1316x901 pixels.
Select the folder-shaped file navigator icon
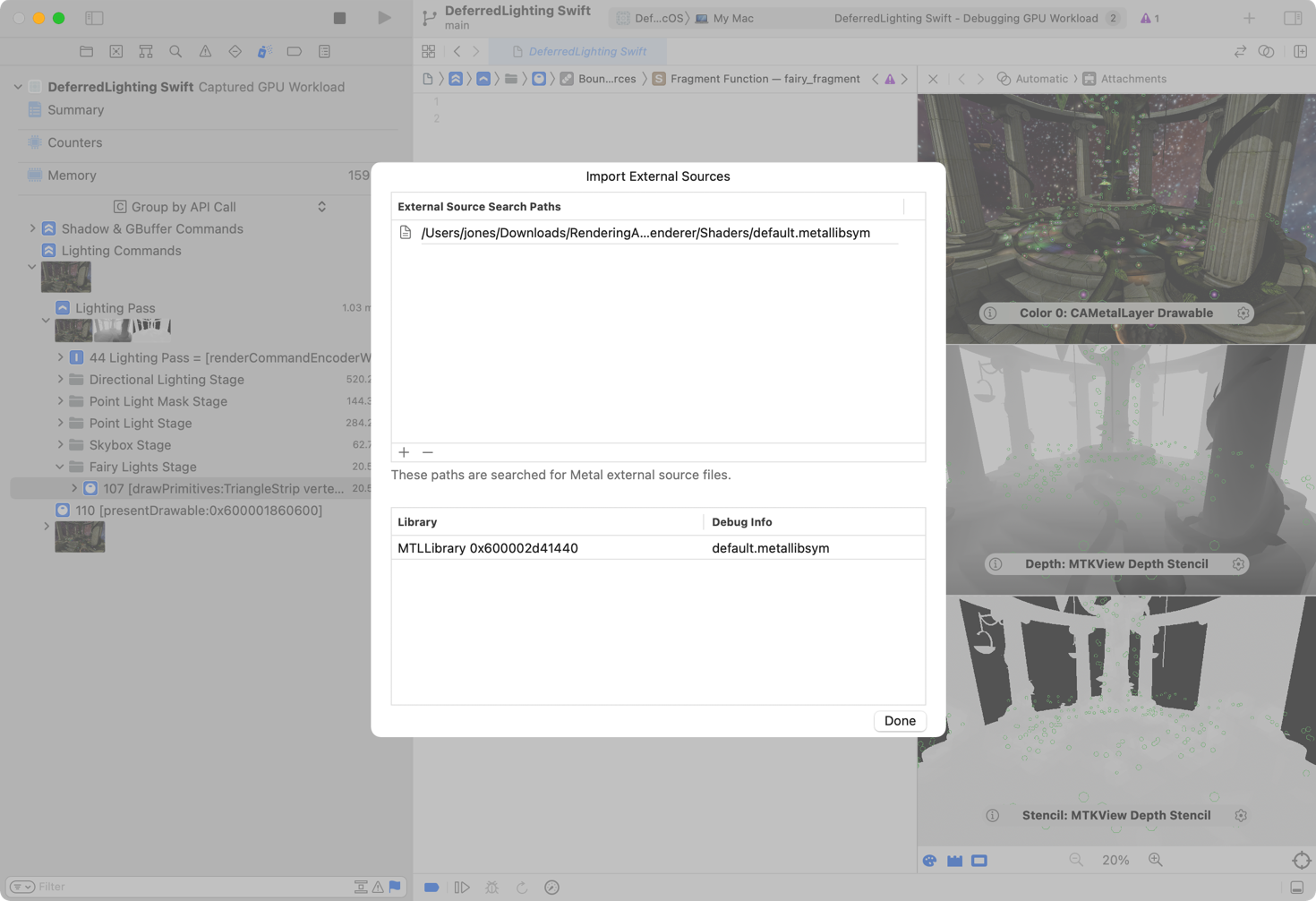[x=86, y=51]
